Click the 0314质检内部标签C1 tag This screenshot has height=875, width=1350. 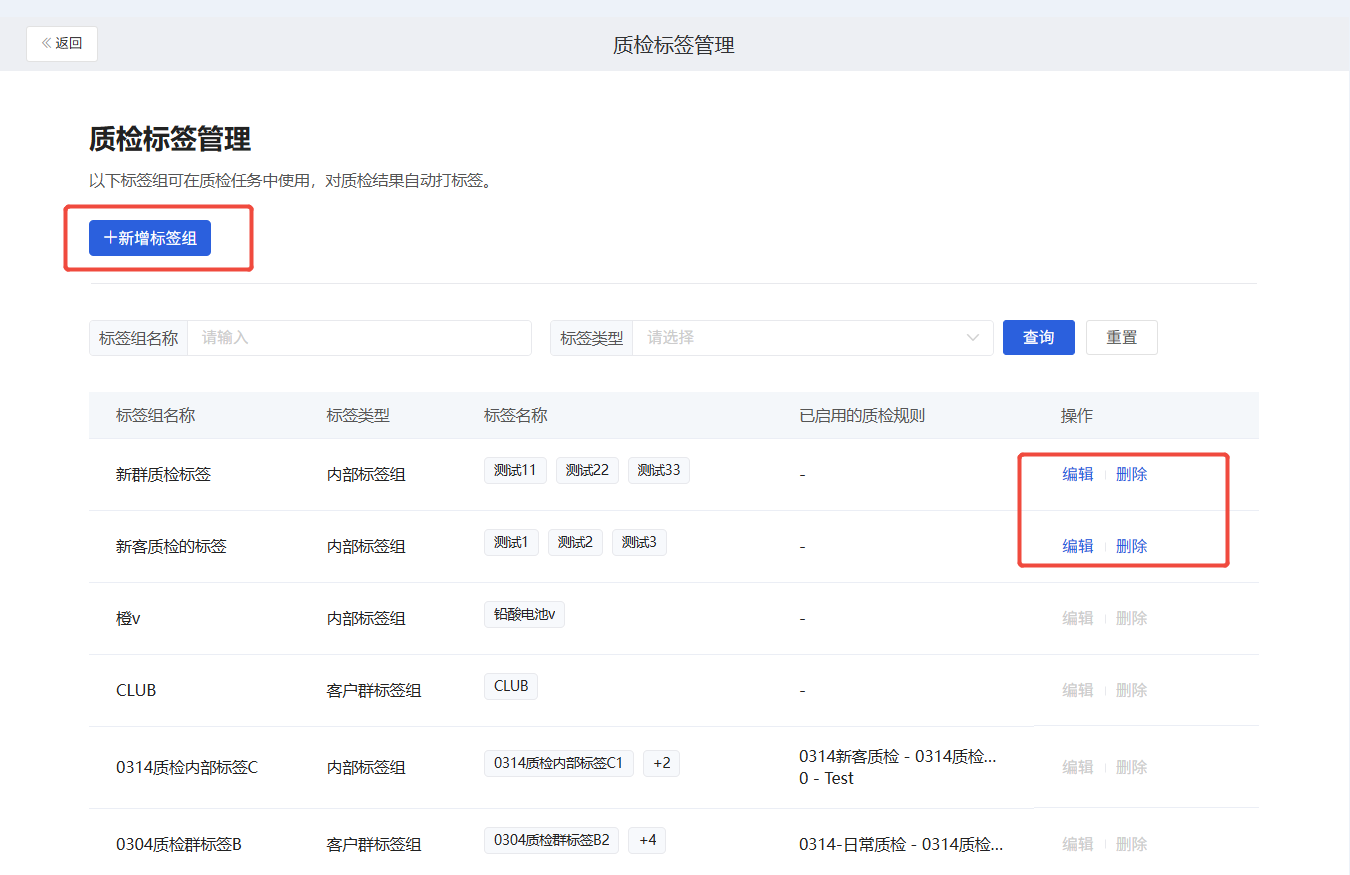pyautogui.click(x=558, y=763)
